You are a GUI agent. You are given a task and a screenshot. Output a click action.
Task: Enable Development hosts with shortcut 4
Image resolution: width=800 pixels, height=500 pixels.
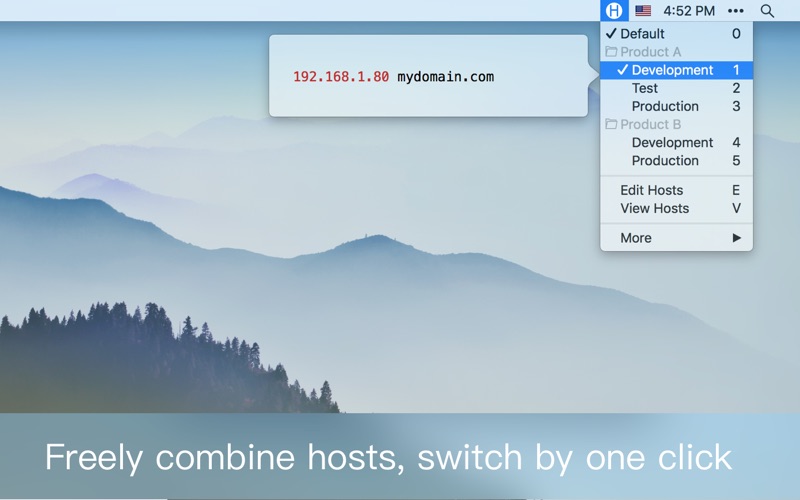tap(672, 142)
